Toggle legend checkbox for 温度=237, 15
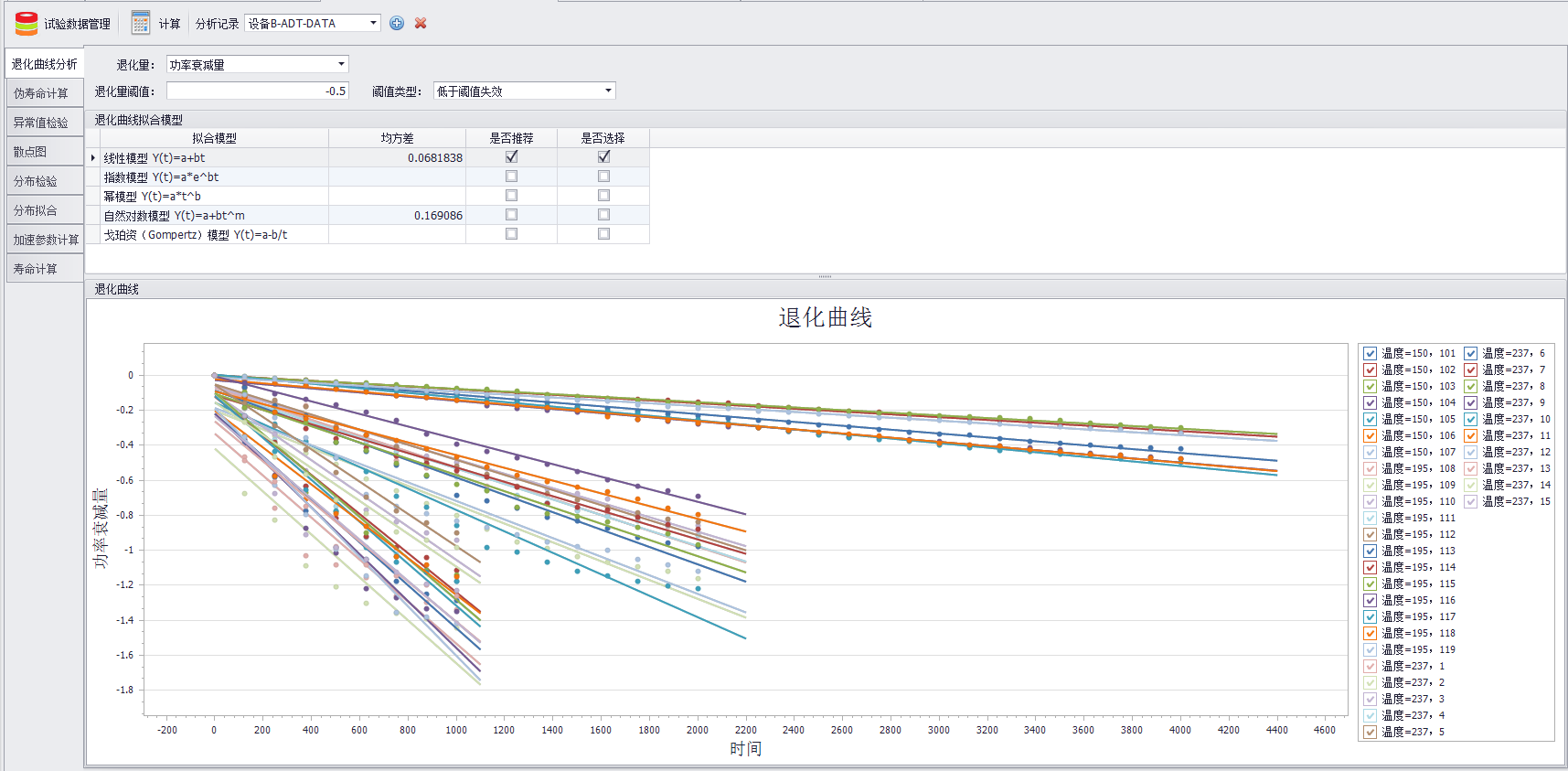Image resolution: width=1568 pixels, height=771 pixels. (x=1470, y=501)
